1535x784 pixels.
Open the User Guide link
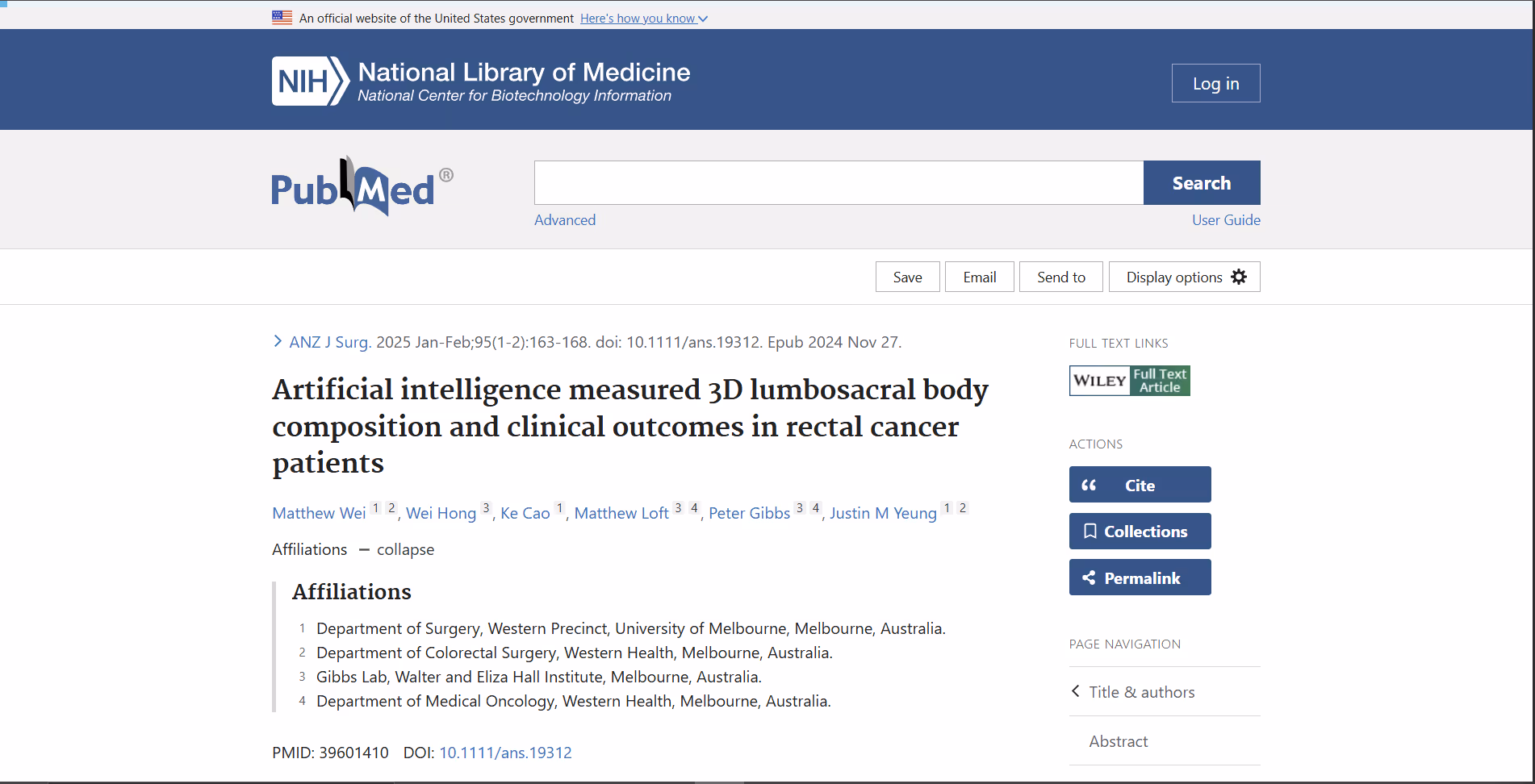click(1226, 220)
